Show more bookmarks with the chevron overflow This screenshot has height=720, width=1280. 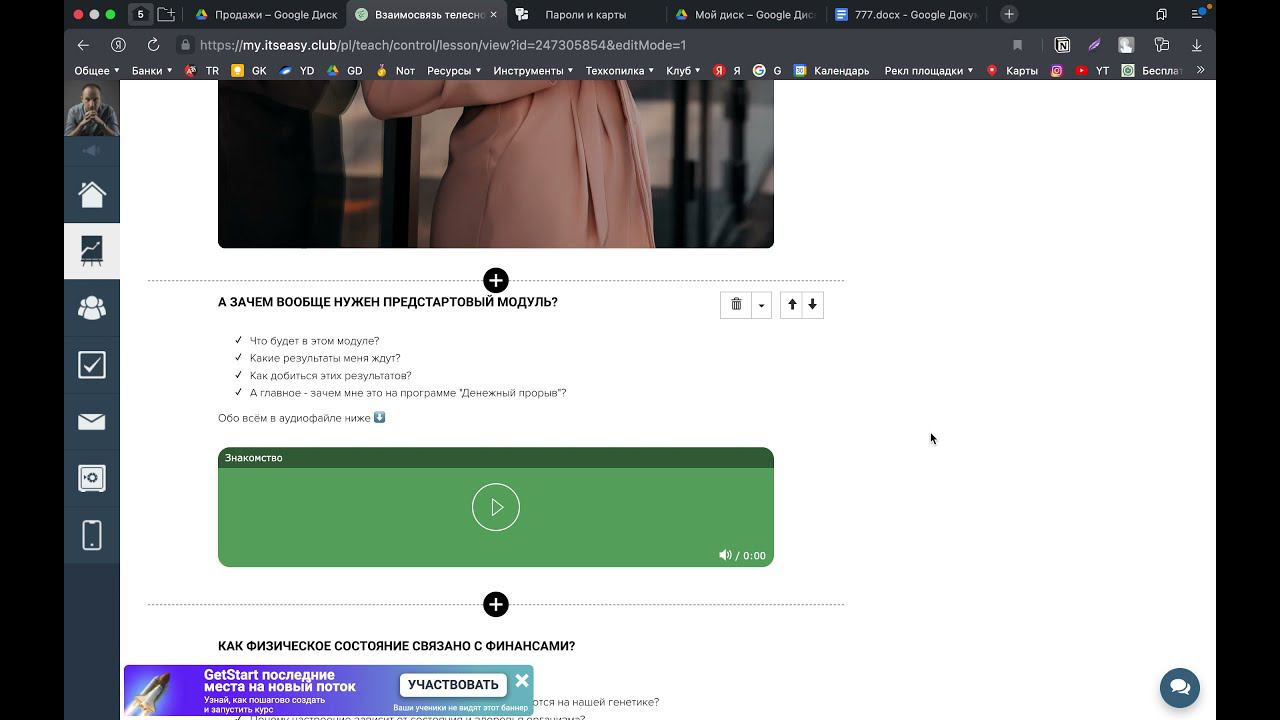click(1200, 70)
